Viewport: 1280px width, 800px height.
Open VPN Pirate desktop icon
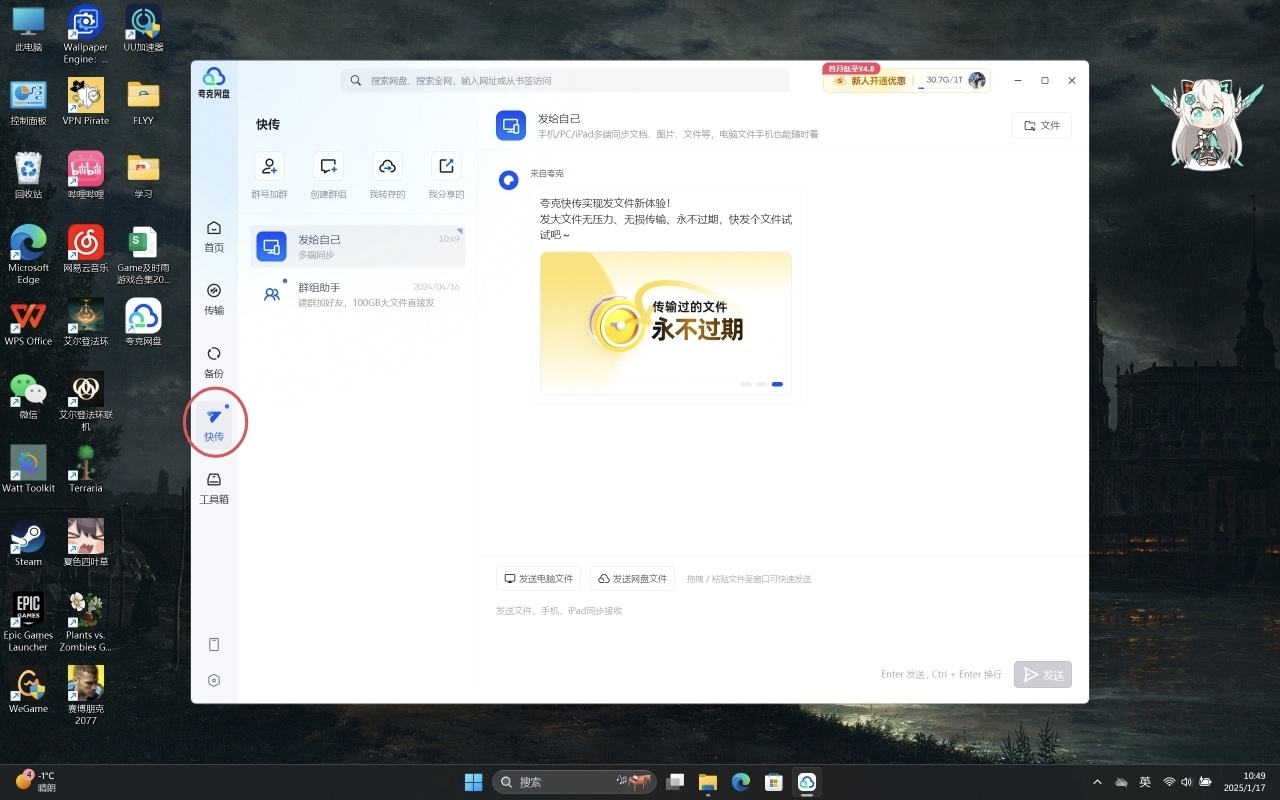pos(86,103)
